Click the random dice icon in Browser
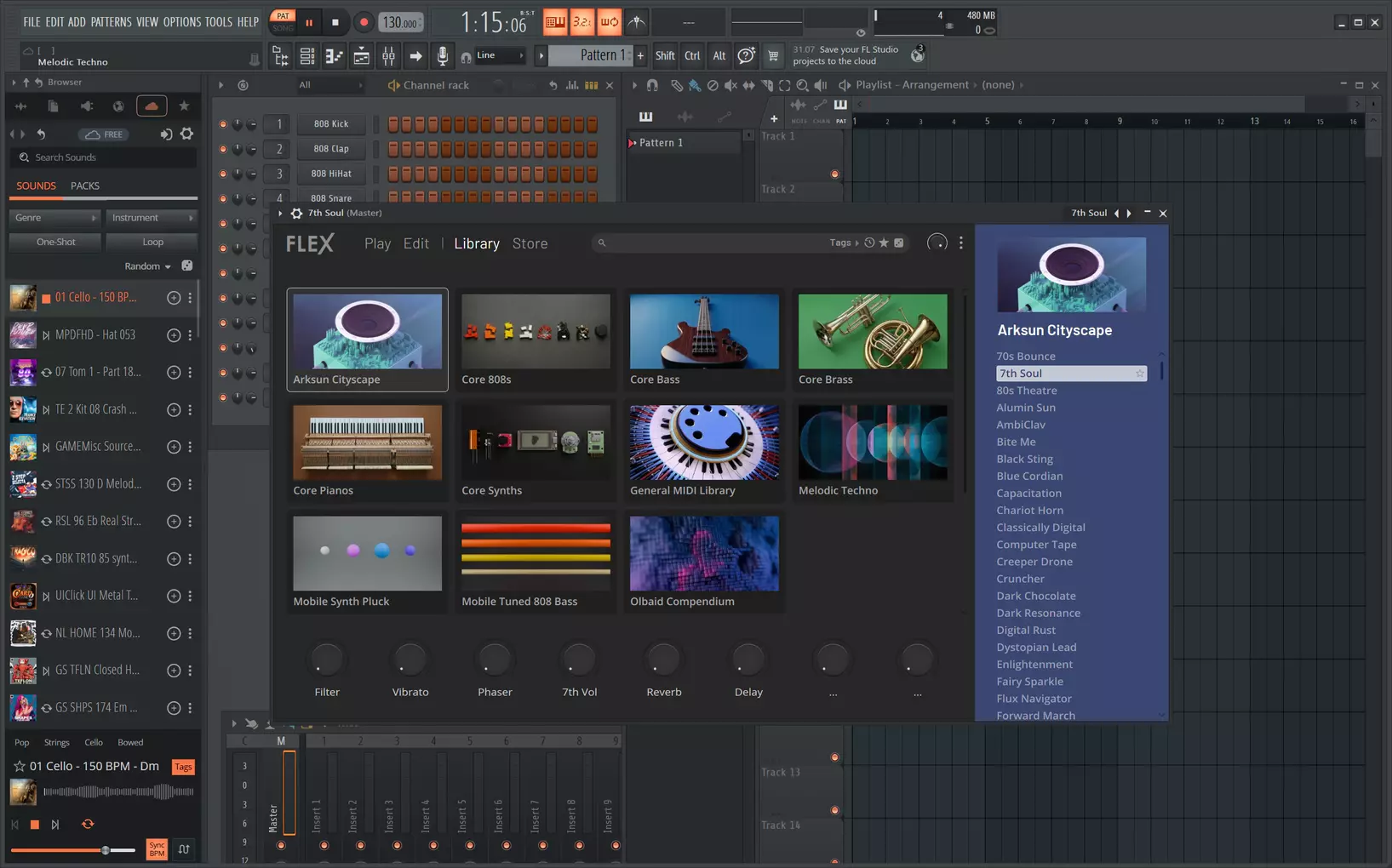Viewport: 1392px width, 868px height. [187, 266]
